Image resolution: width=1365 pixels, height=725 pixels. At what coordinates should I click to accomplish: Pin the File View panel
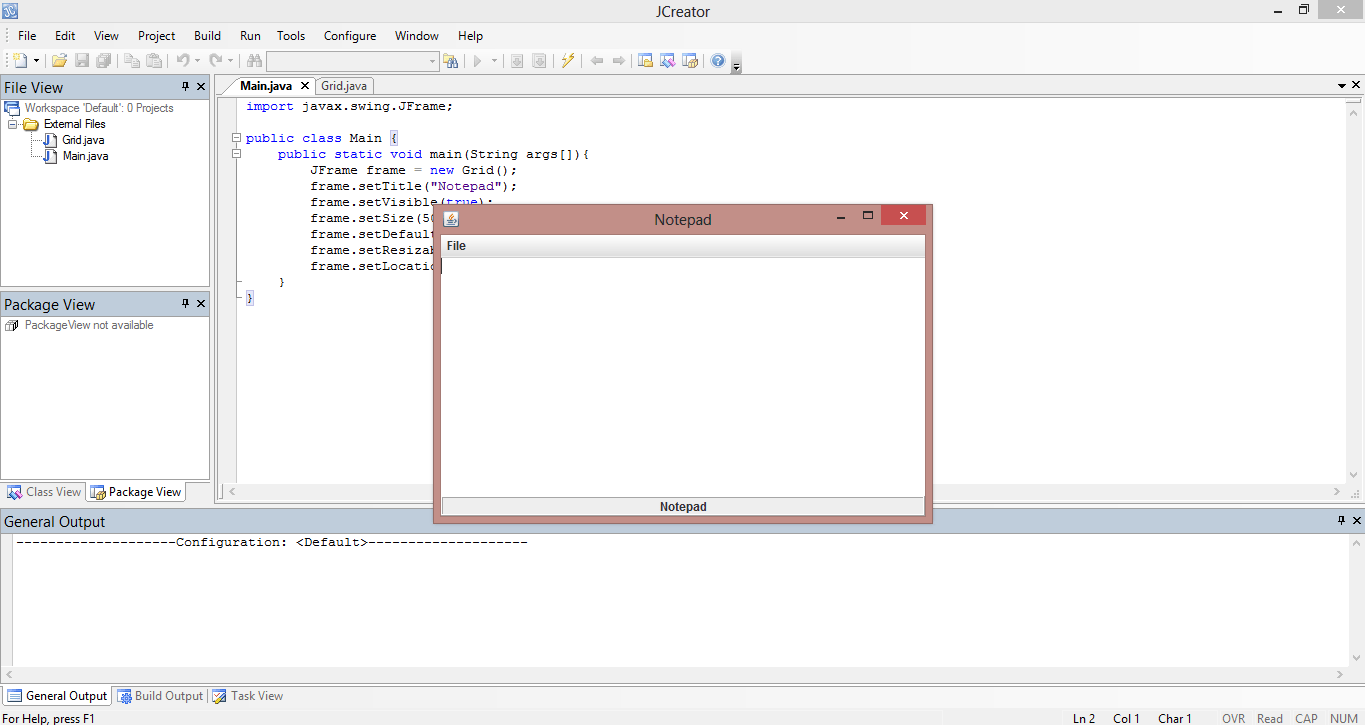(185, 87)
